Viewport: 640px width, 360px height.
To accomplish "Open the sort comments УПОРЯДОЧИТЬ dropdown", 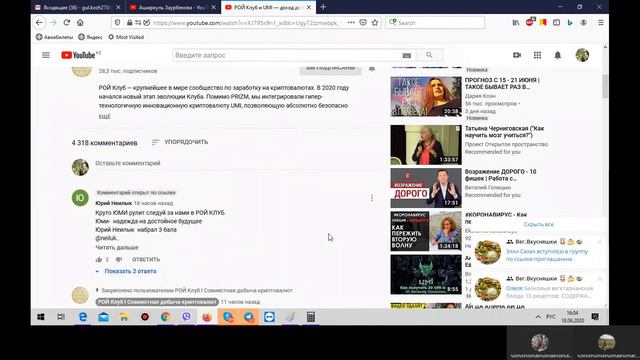I will [x=180, y=142].
